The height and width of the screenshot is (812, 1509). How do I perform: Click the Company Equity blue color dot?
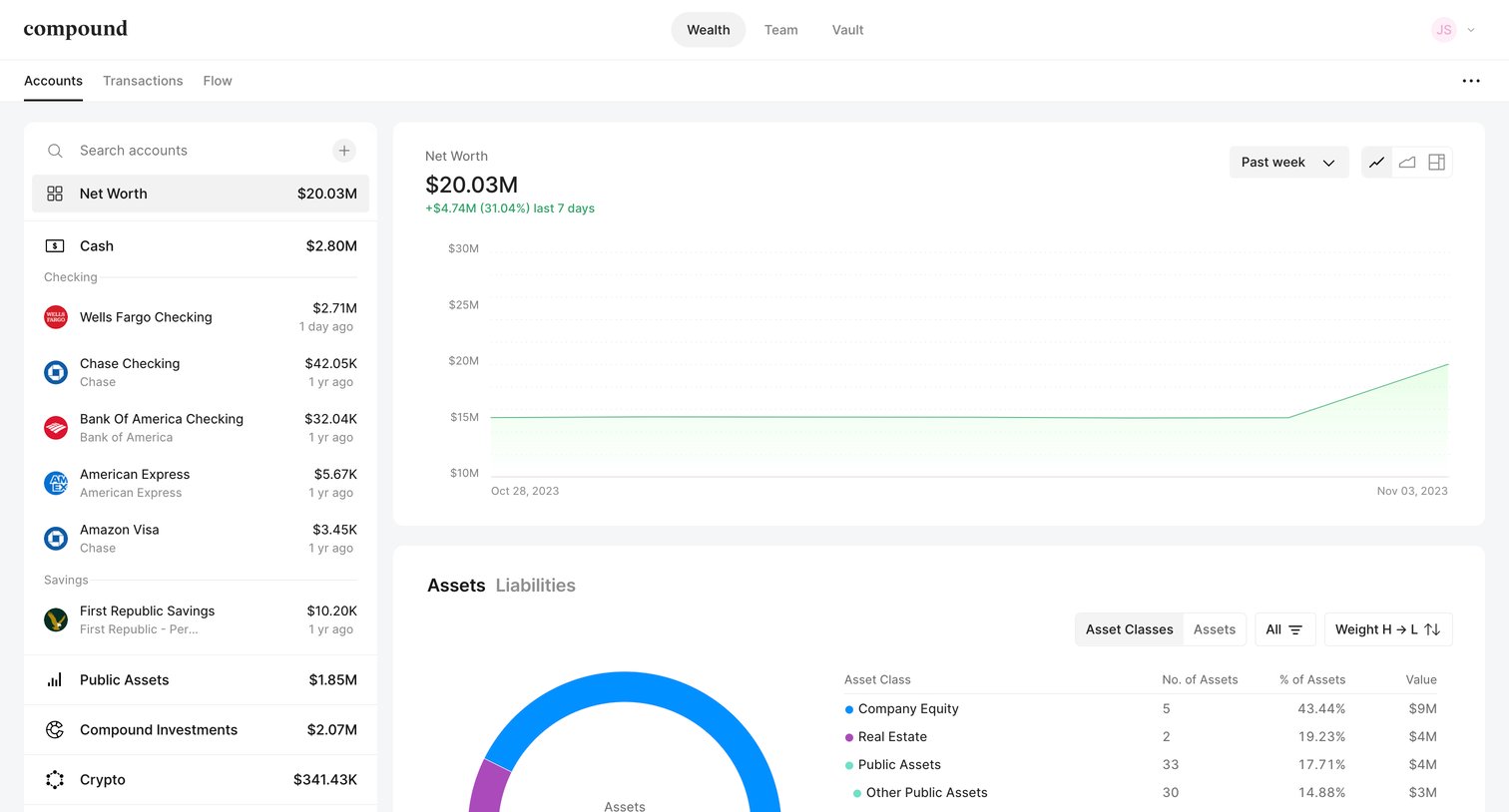click(849, 709)
